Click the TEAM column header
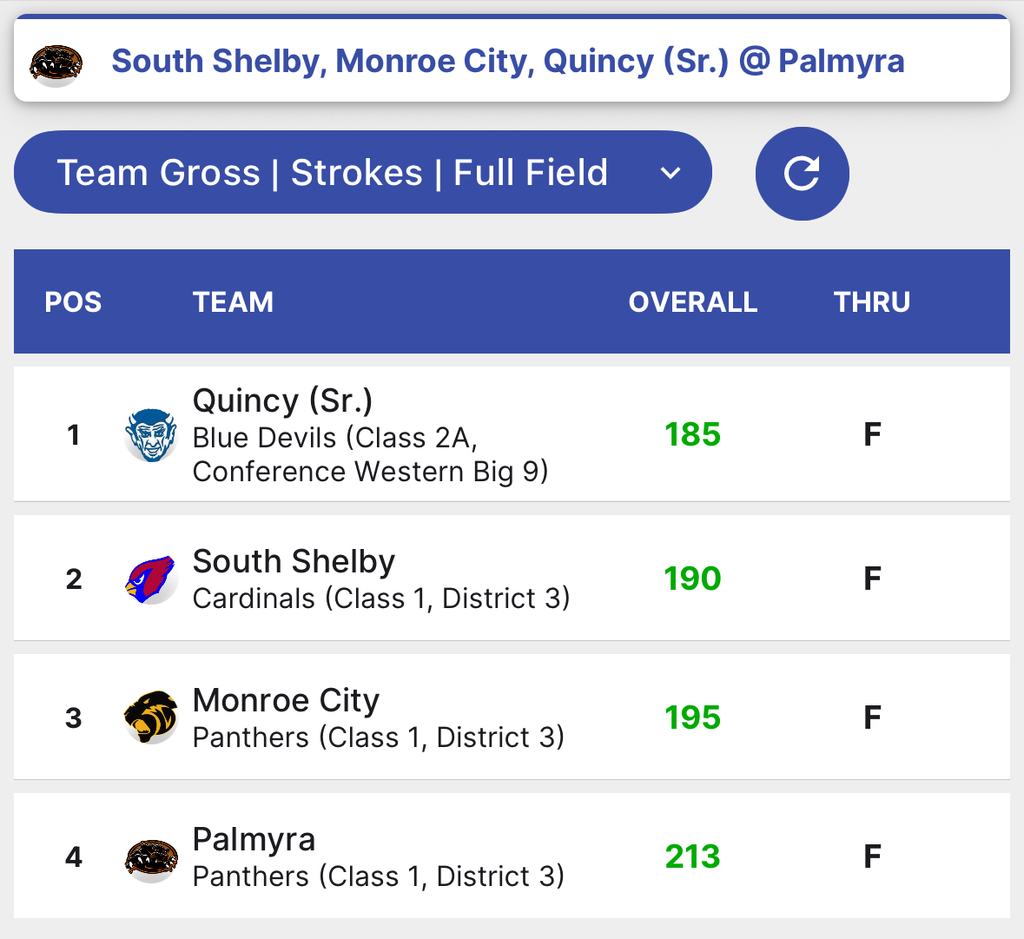This screenshot has width=1024, height=939. 233,302
